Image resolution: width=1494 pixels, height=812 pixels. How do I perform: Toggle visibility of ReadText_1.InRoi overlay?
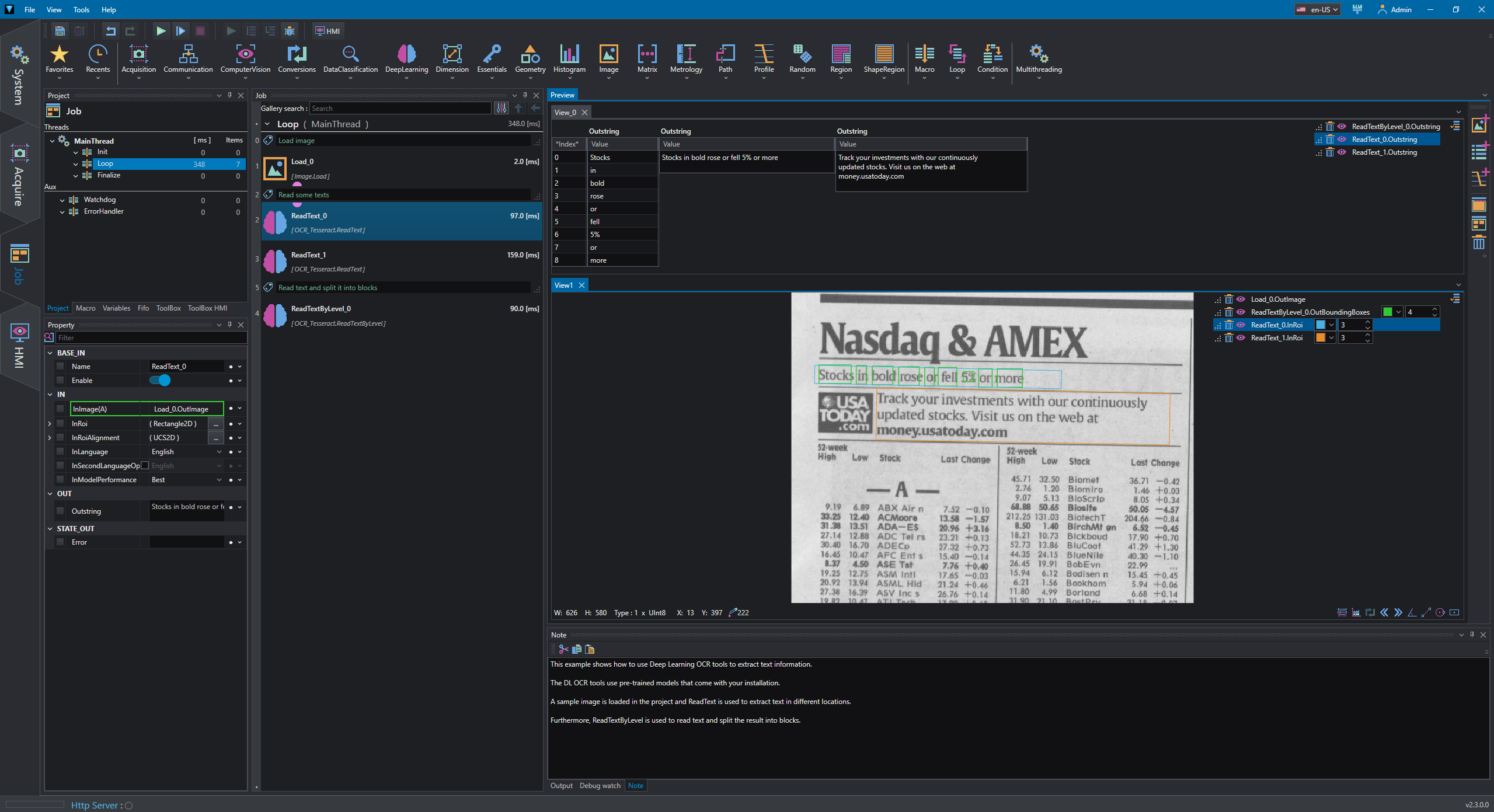1241,338
